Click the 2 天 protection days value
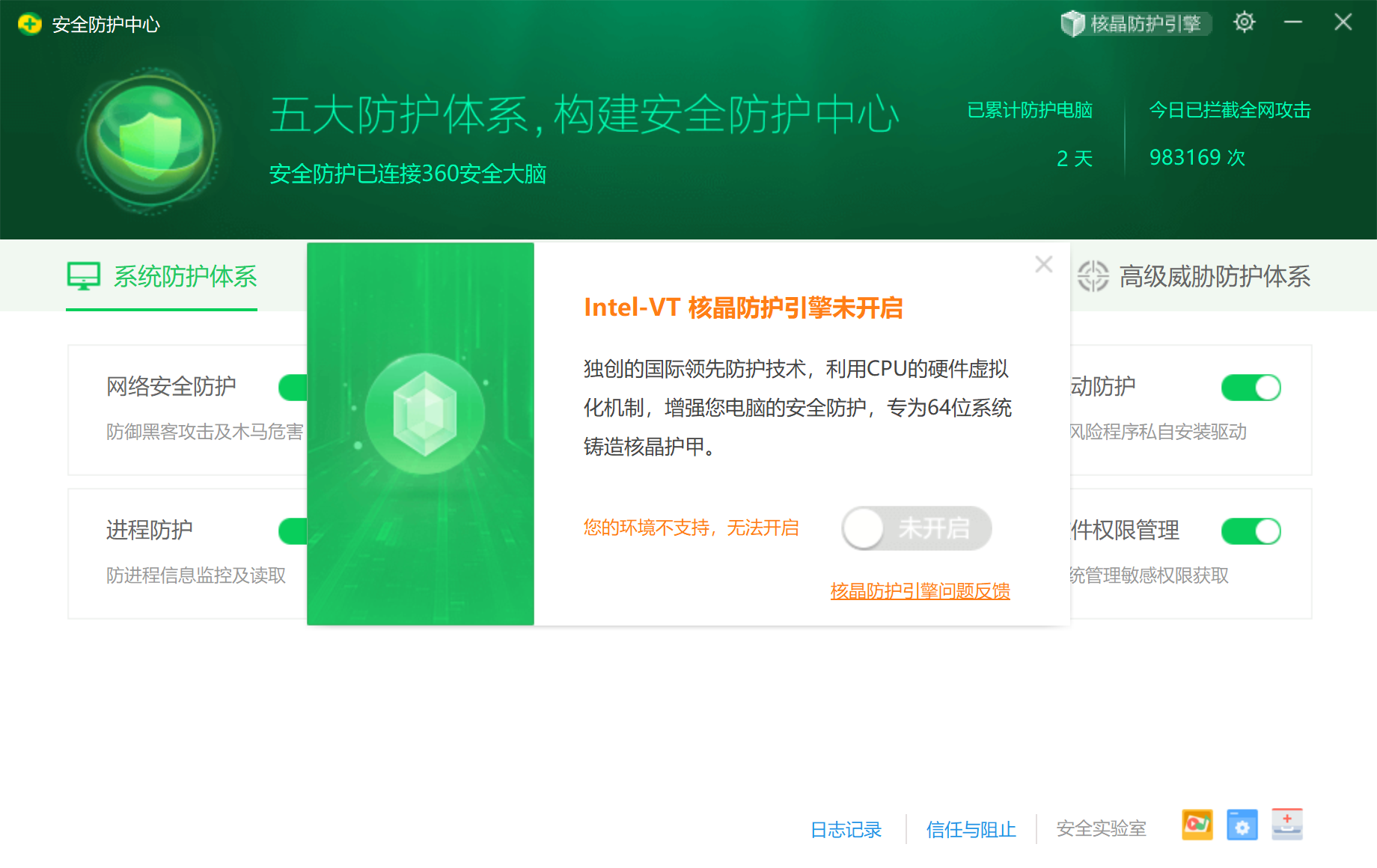The width and height of the screenshot is (1377, 868). pyautogui.click(x=1075, y=158)
